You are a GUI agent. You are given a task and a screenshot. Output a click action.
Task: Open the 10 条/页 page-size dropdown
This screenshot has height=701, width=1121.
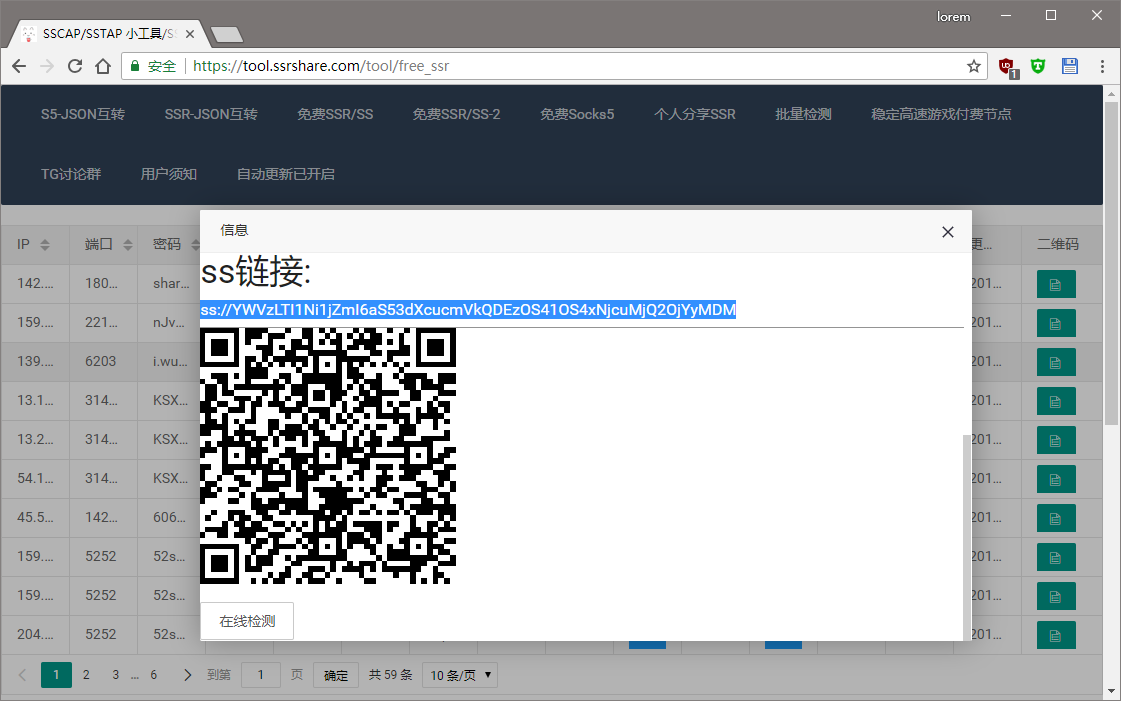pyautogui.click(x=460, y=675)
